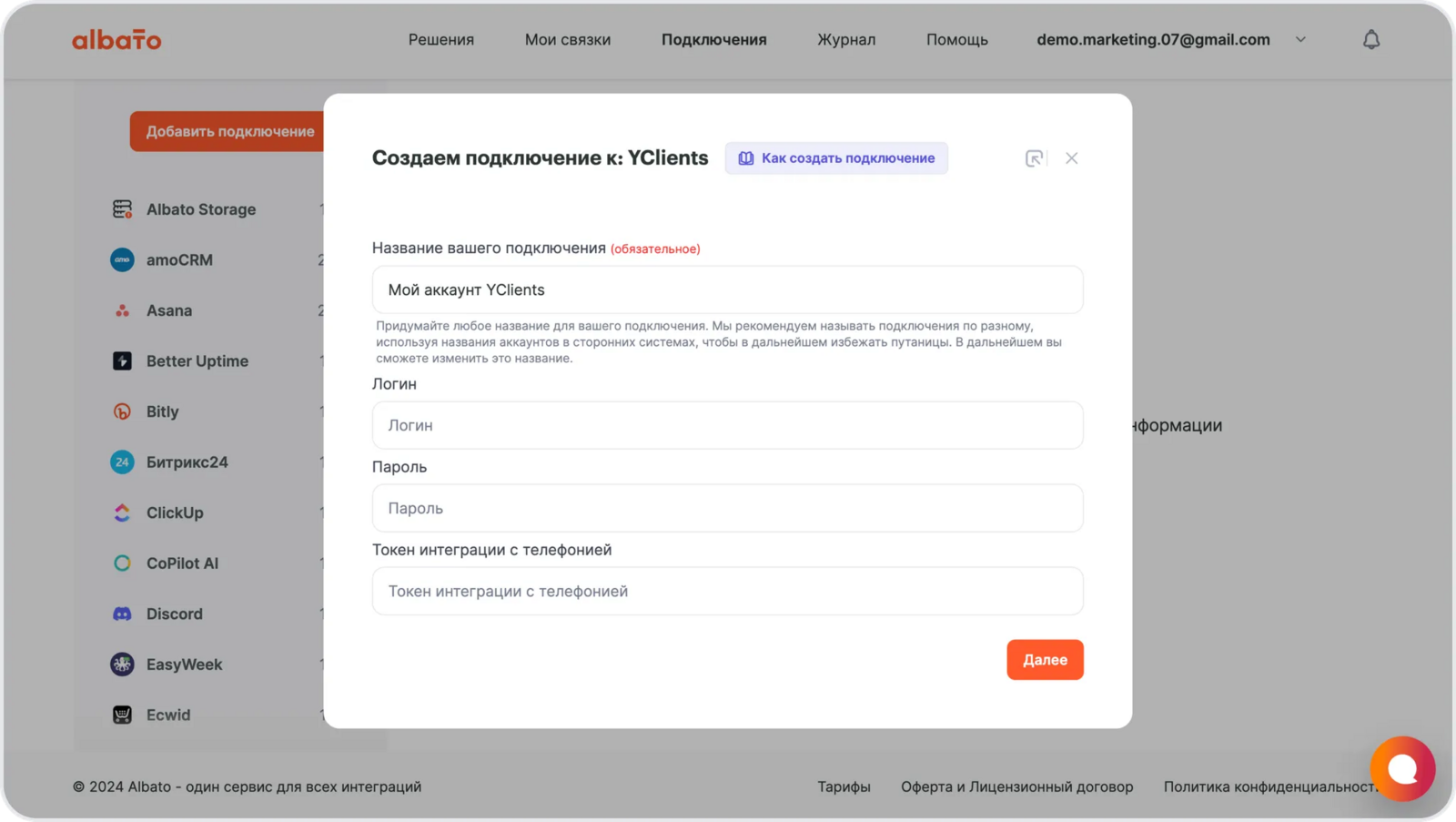Viewport: 1456px width, 822px height.
Task: Select the amoCRM icon in sidebar
Action: [122, 260]
